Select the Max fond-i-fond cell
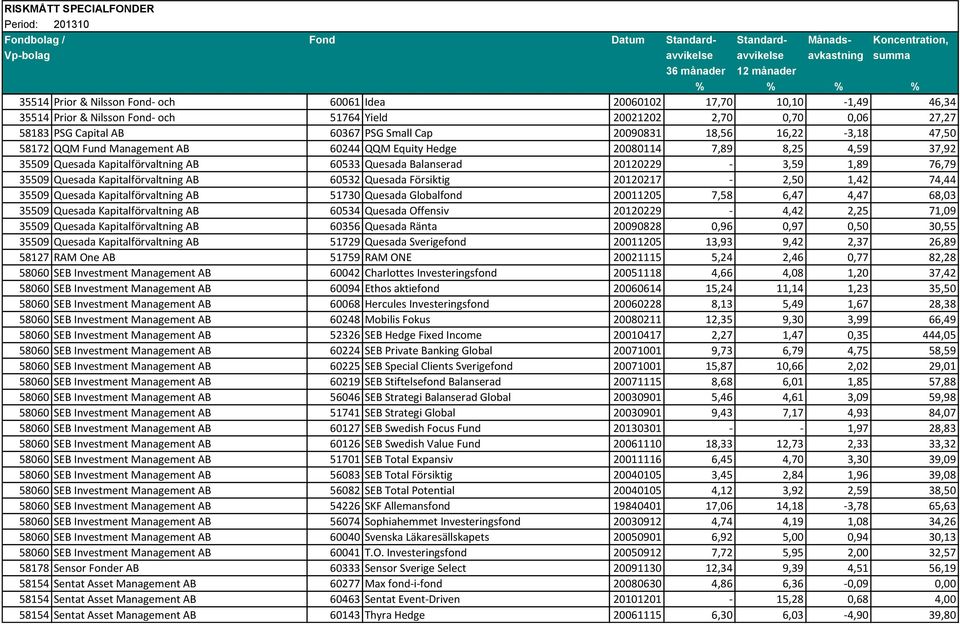 click(x=487, y=584)
